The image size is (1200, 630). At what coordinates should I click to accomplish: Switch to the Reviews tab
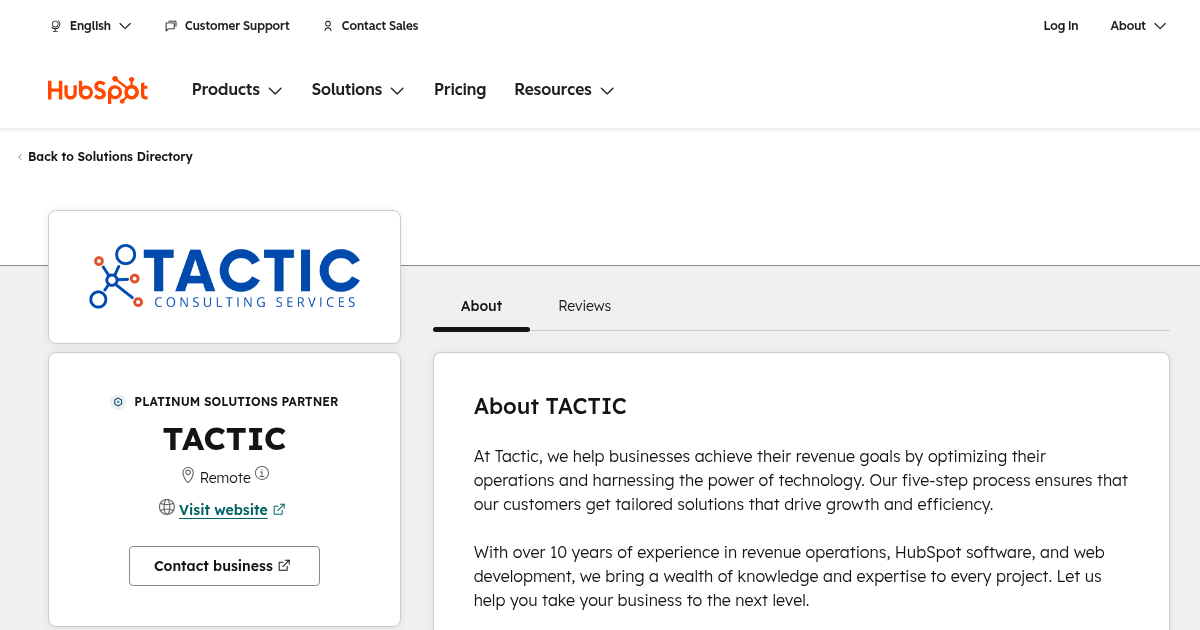(x=585, y=306)
